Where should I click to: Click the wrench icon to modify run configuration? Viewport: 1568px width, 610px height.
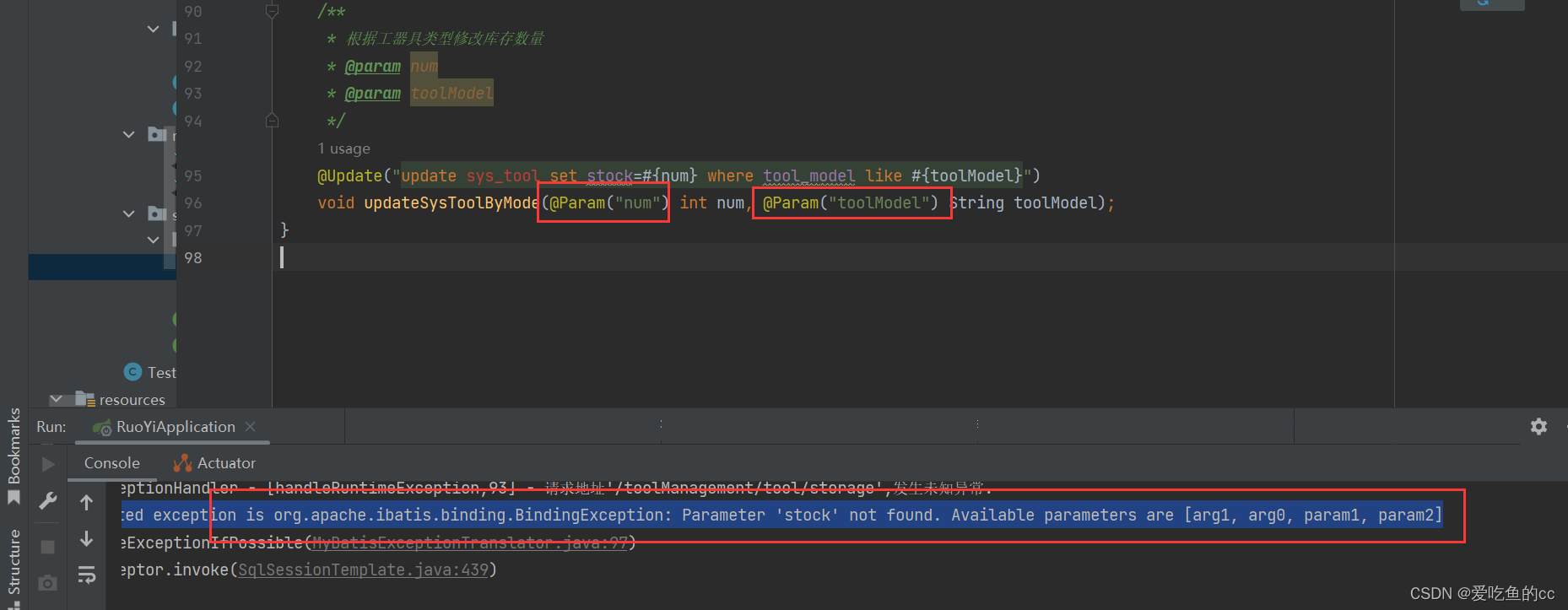point(48,501)
